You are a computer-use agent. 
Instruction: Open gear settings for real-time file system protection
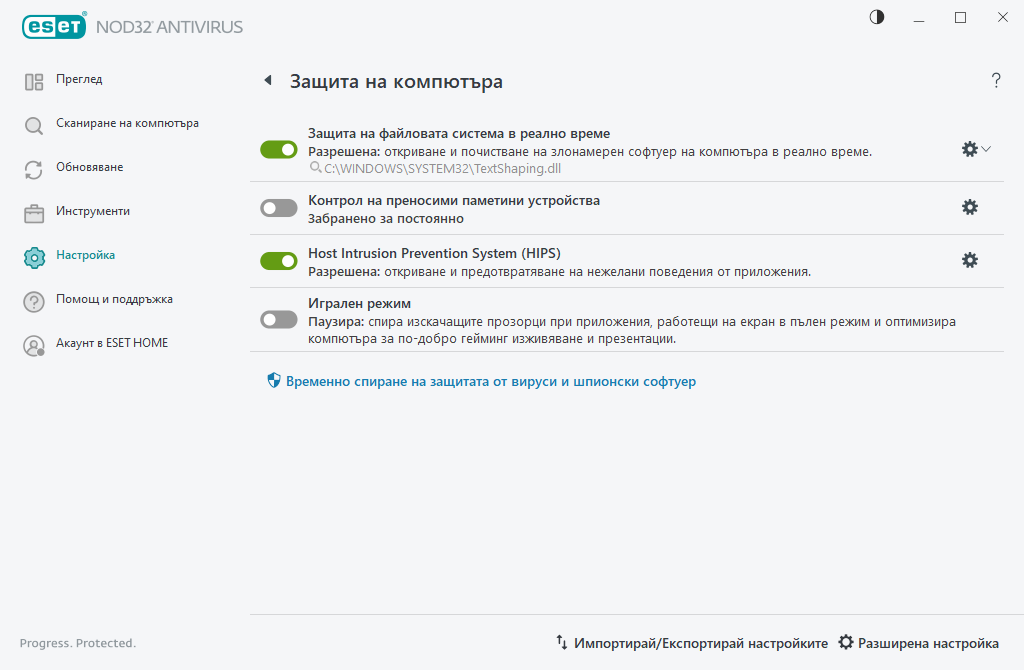969,149
